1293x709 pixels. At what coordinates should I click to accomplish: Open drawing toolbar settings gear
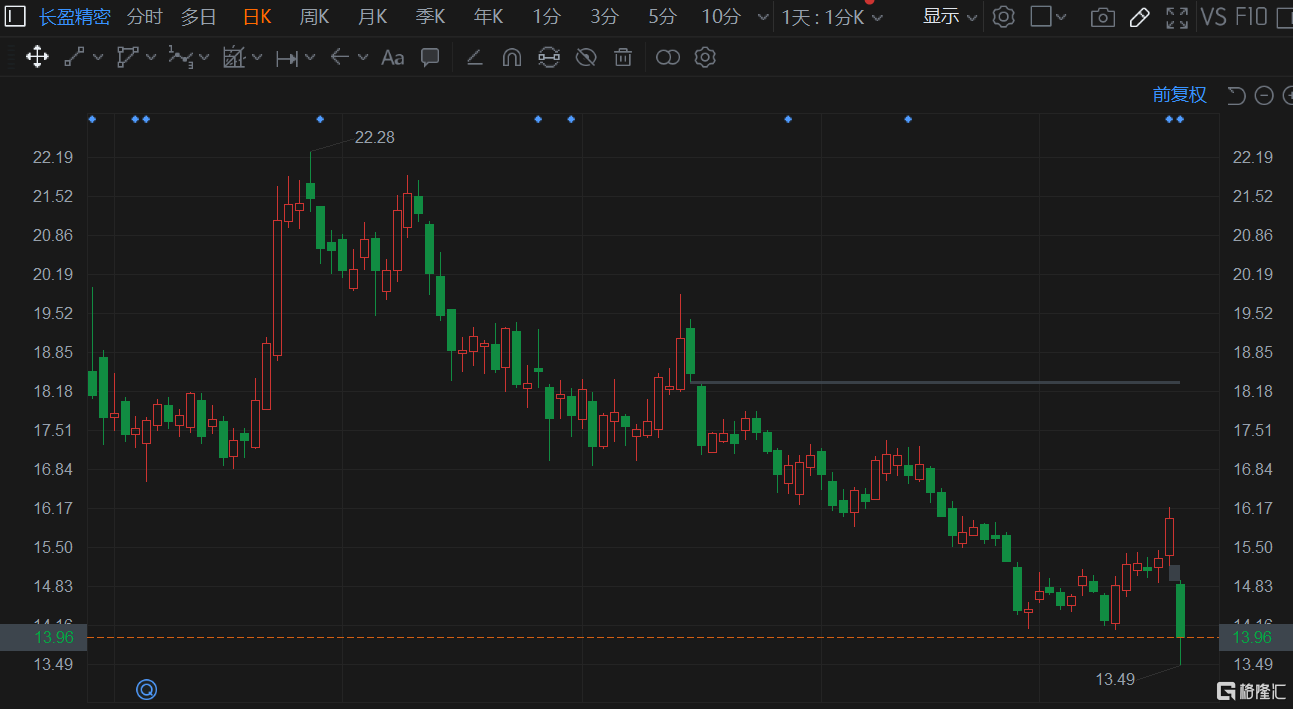tap(705, 57)
